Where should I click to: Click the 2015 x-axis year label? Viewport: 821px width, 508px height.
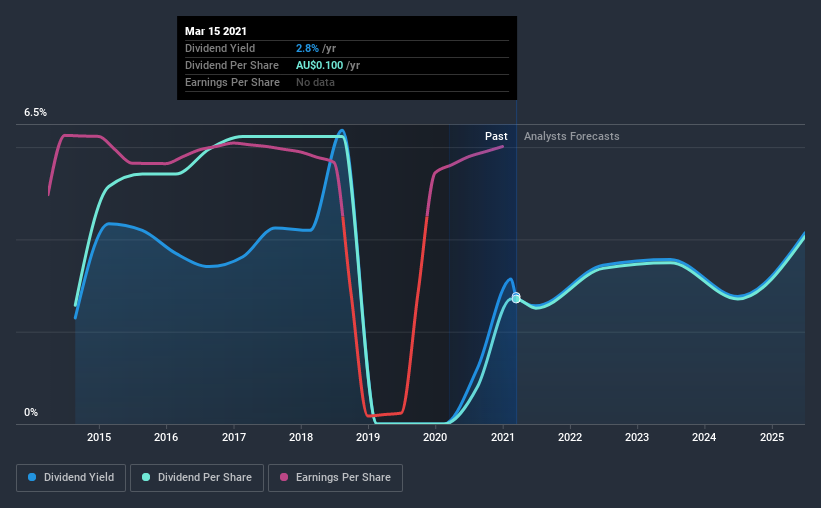(x=99, y=437)
